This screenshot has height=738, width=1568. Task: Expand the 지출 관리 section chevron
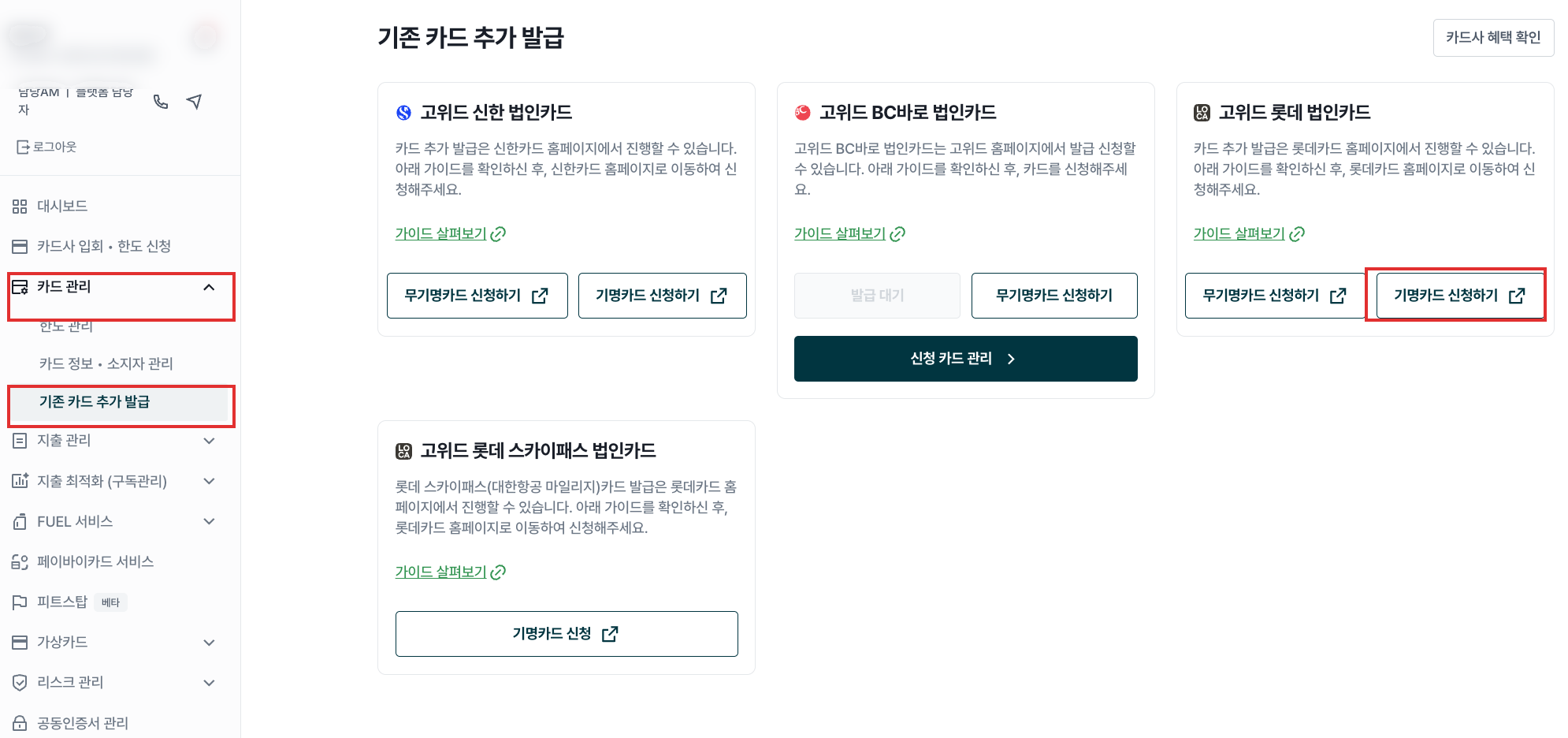click(x=209, y=441)
